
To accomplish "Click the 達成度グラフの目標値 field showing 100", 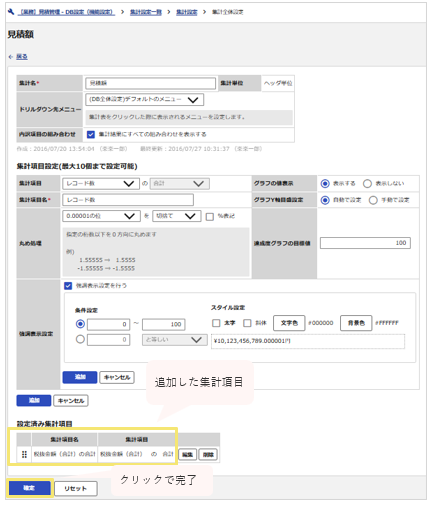I will [x=365, y=243].
